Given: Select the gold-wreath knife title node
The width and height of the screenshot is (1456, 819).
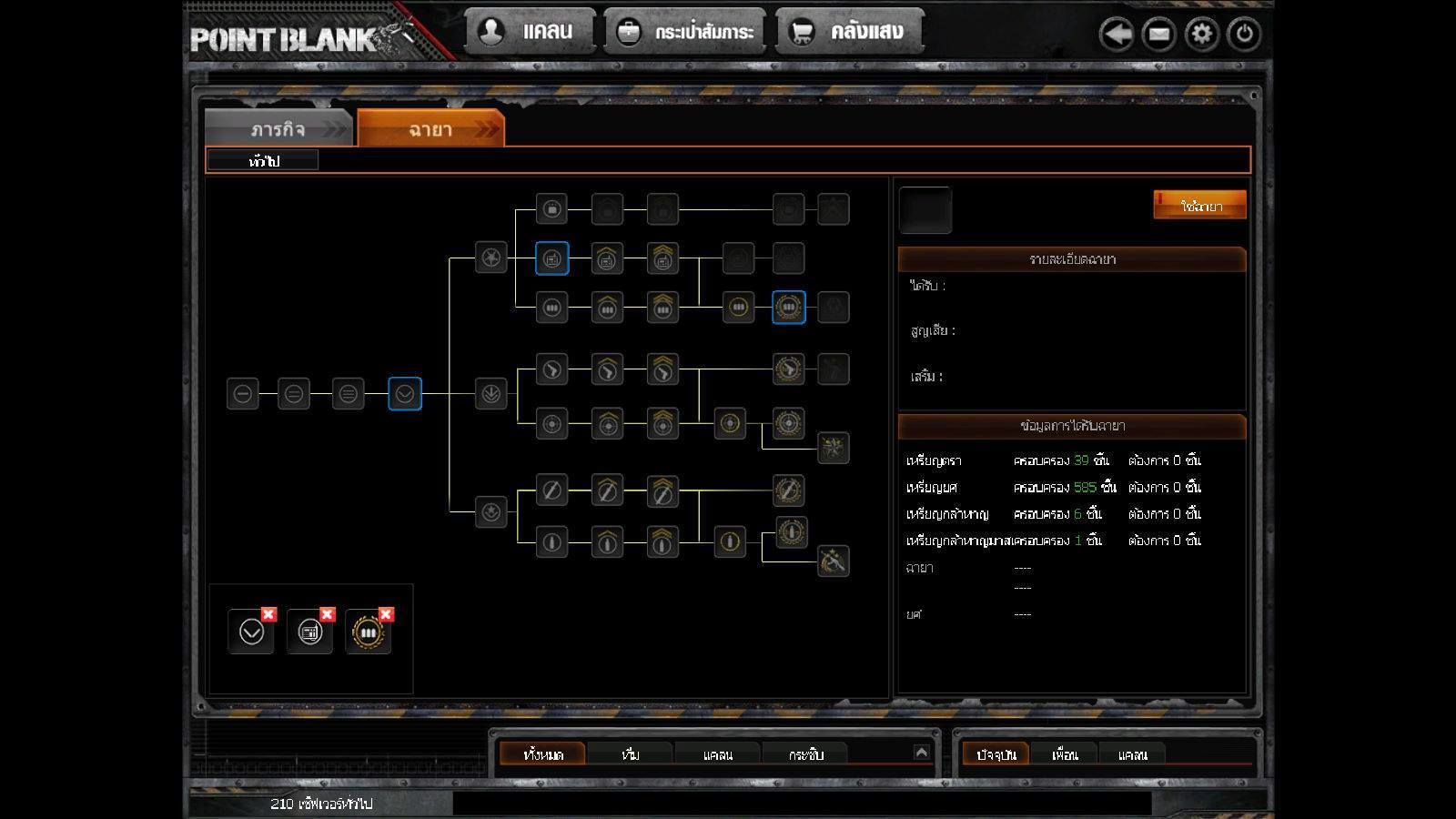Looking at the screenshot, I should (789, 490).
